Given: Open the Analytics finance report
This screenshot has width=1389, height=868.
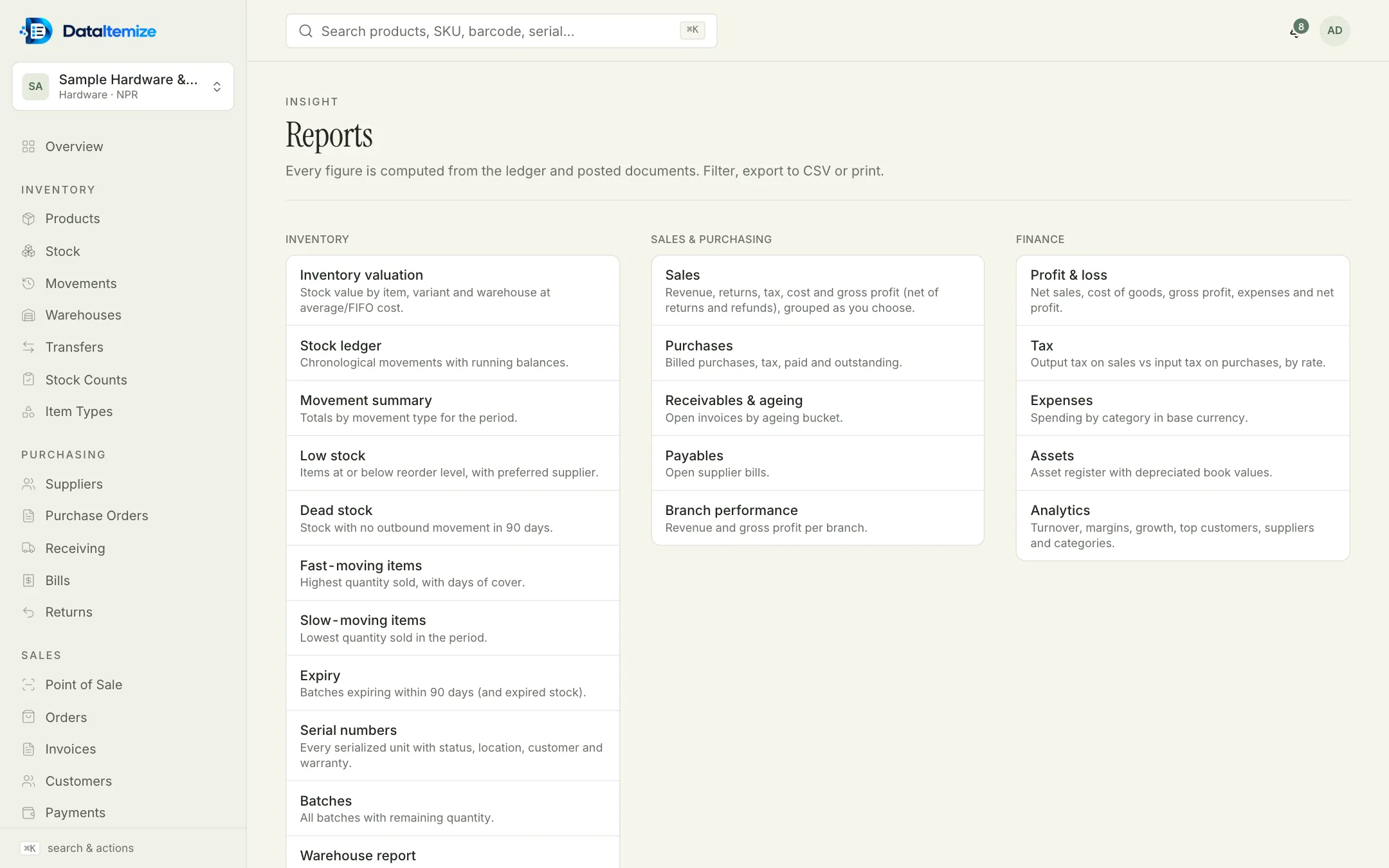Looking at the screenshot, I should (1183, 526).
